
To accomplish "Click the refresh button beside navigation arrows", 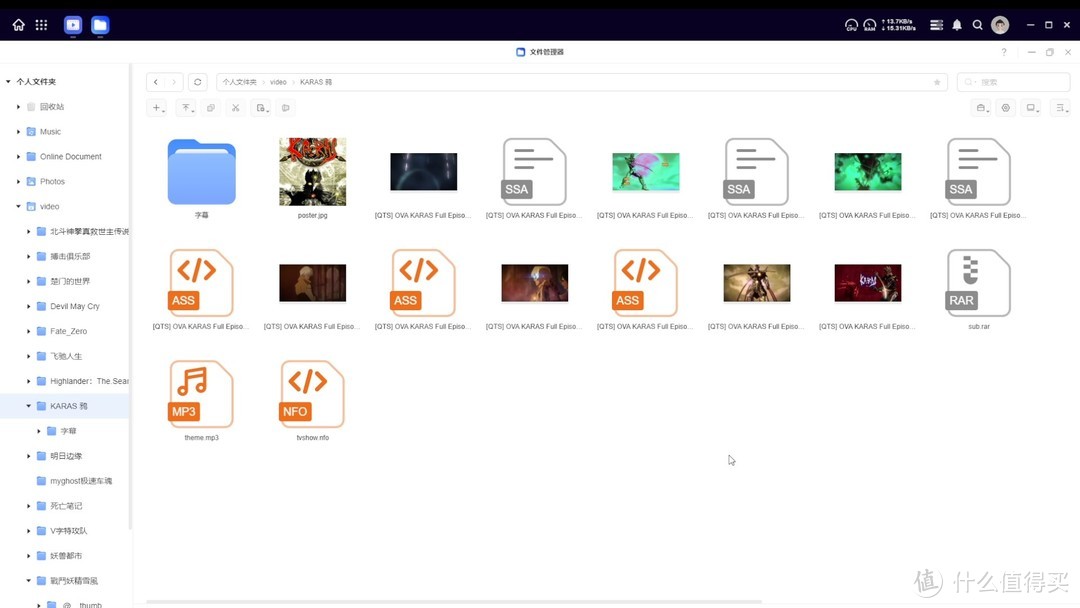I will (x=198, y=82).
